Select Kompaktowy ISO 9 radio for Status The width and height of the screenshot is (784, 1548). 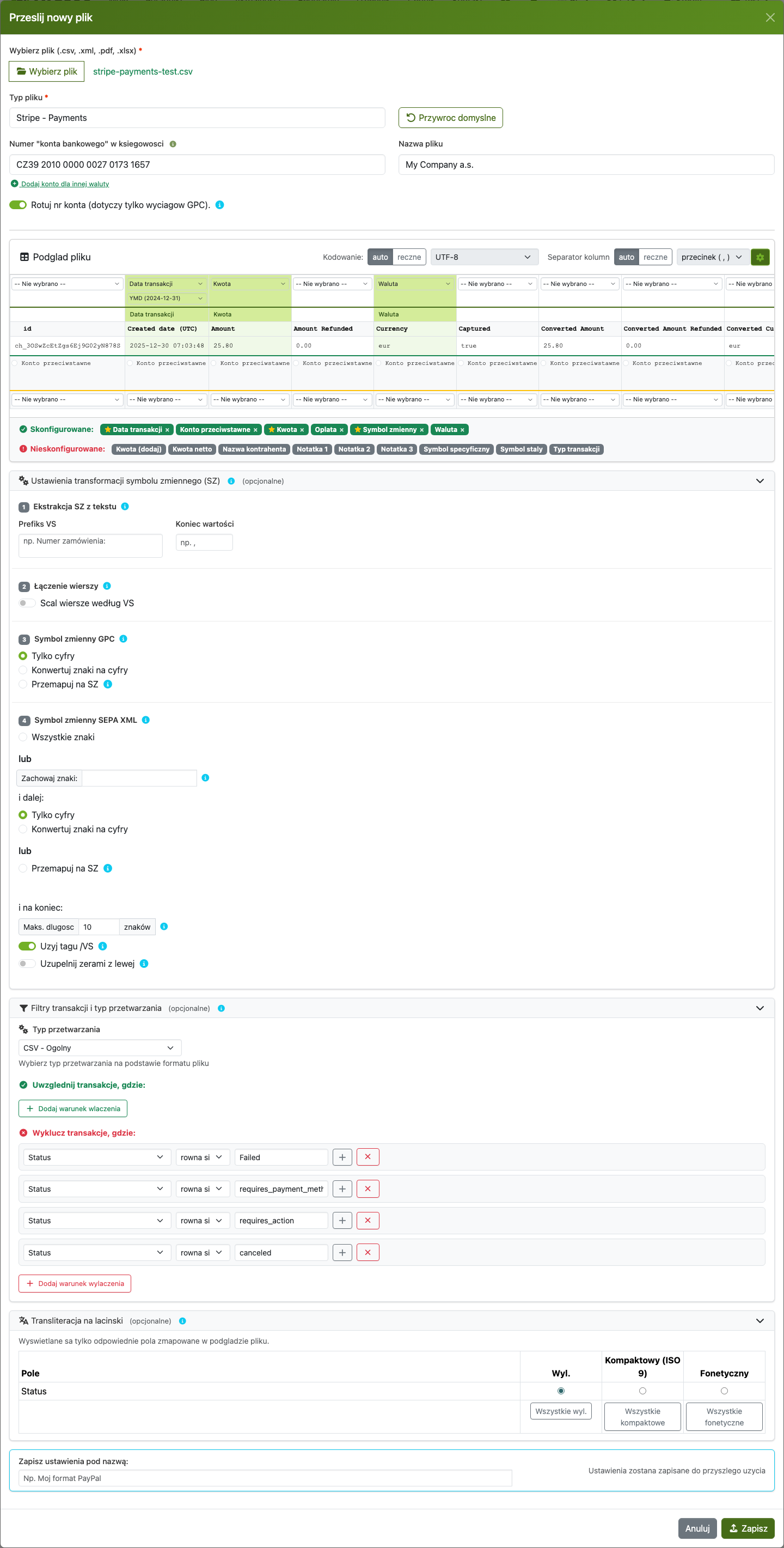click(642, 1391)
